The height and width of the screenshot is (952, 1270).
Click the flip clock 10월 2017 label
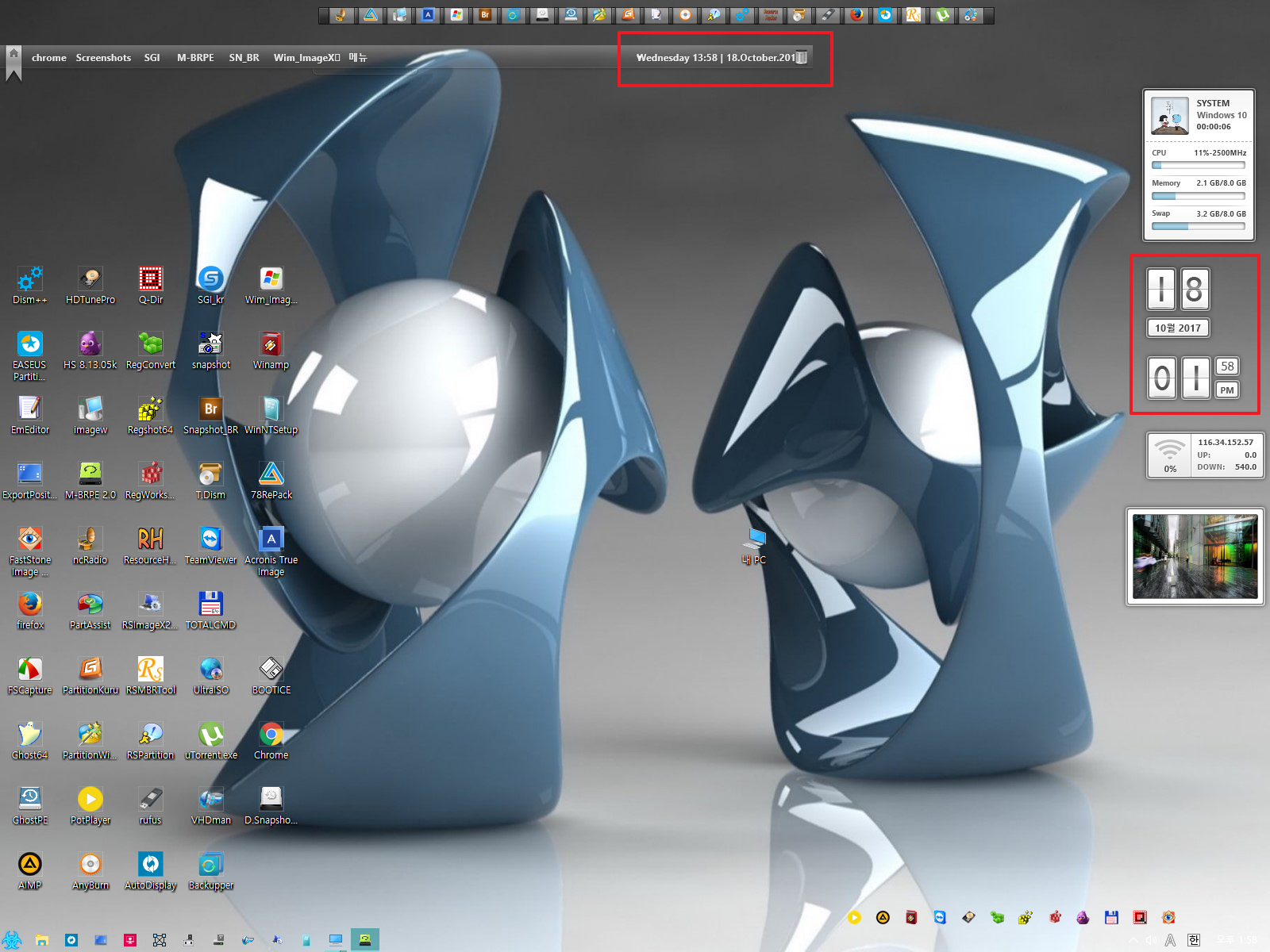pyautogui.click(x=1178, y=328)
